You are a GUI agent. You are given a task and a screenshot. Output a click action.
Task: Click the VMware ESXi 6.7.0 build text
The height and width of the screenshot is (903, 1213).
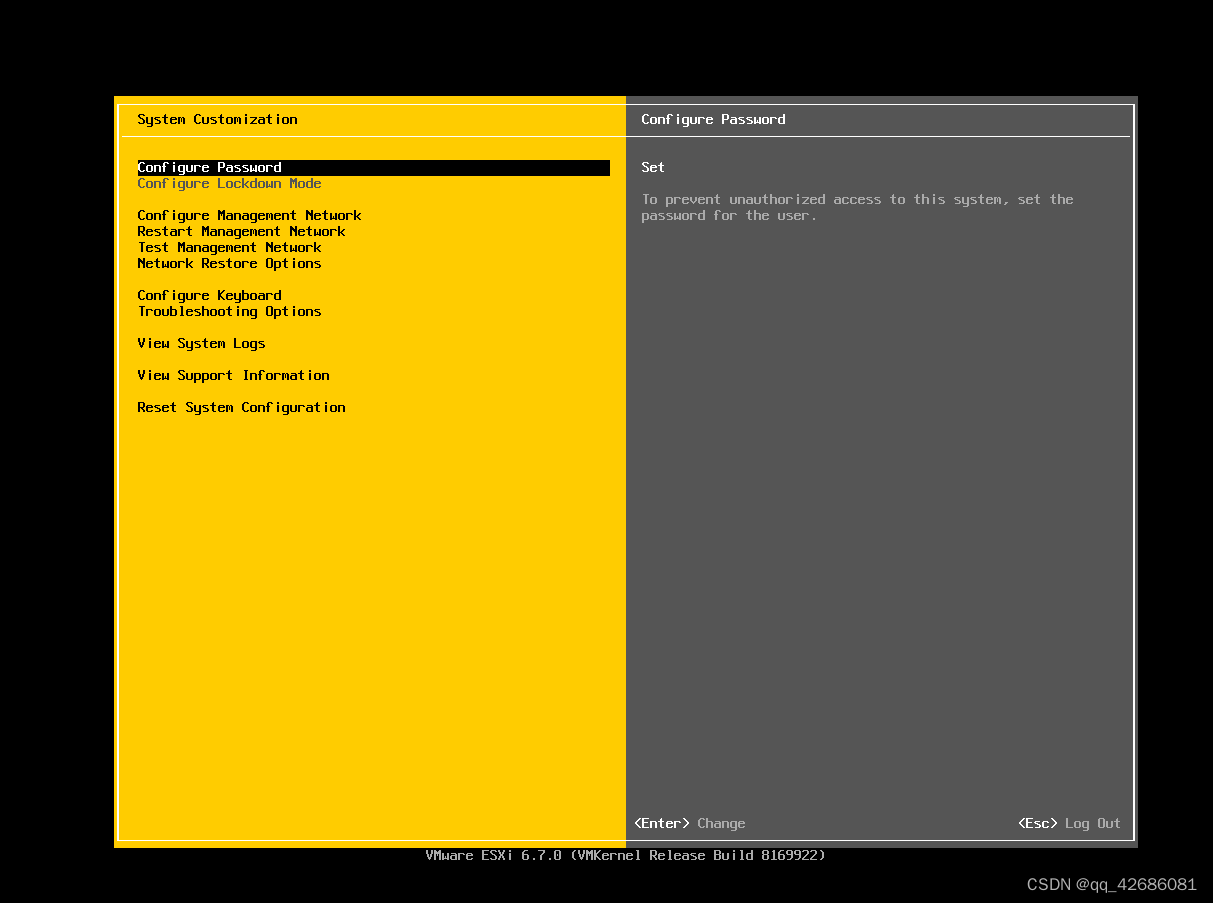pos(625,856)
